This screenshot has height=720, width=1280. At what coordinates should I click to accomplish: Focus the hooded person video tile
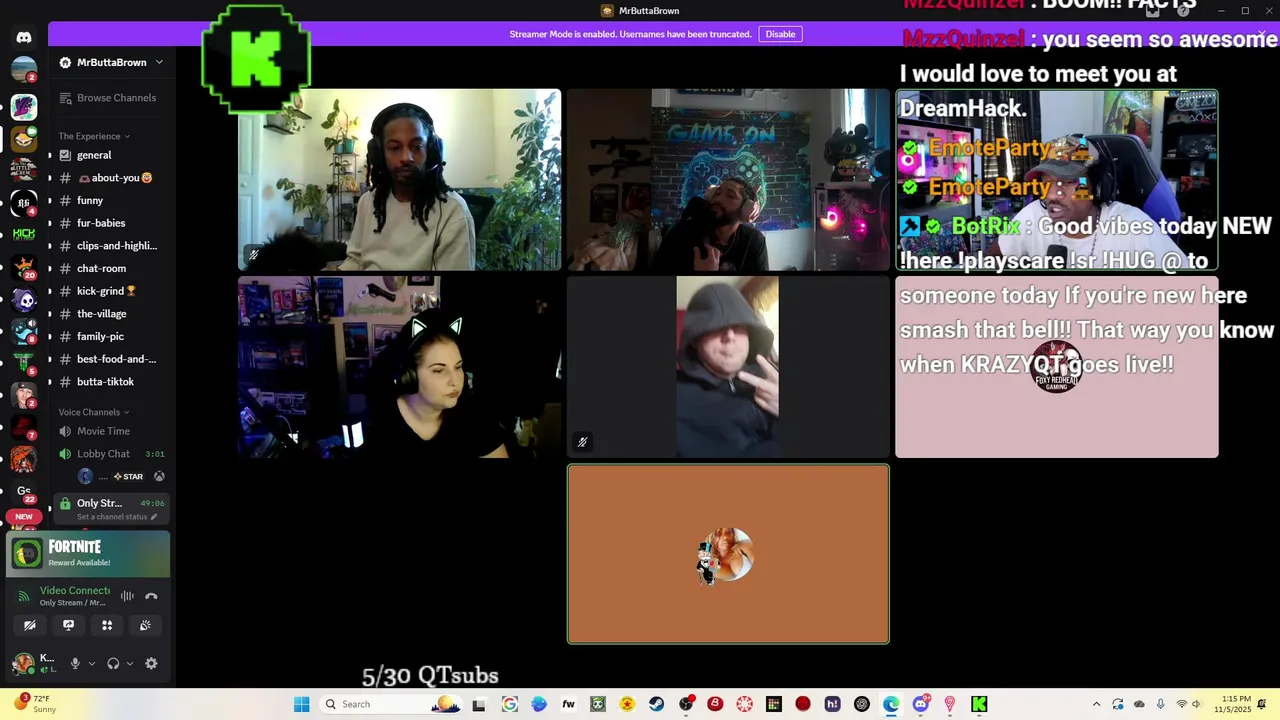click(728, 367)
